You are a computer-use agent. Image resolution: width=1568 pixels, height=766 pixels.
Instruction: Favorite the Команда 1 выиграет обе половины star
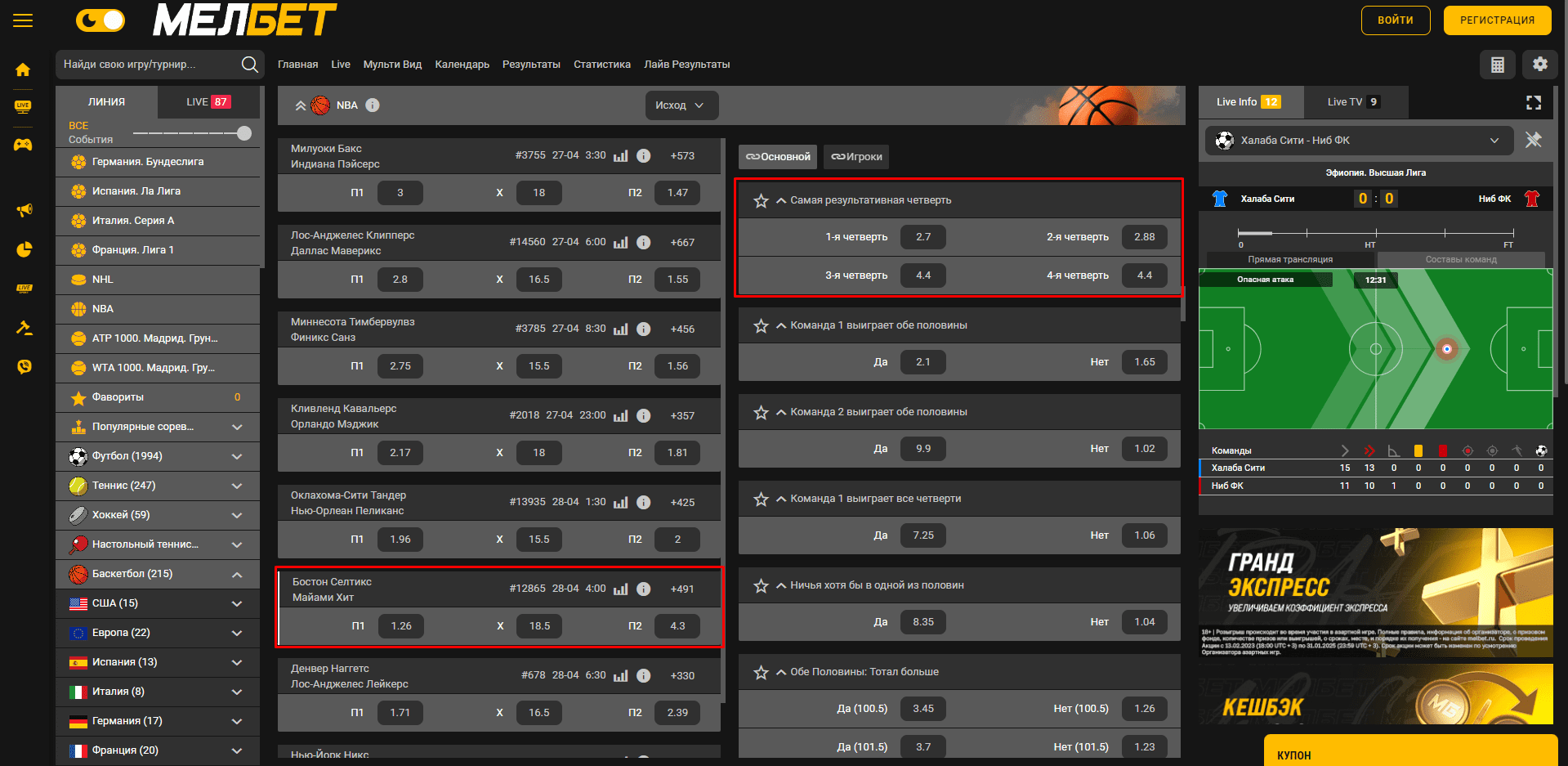(761, 325)
